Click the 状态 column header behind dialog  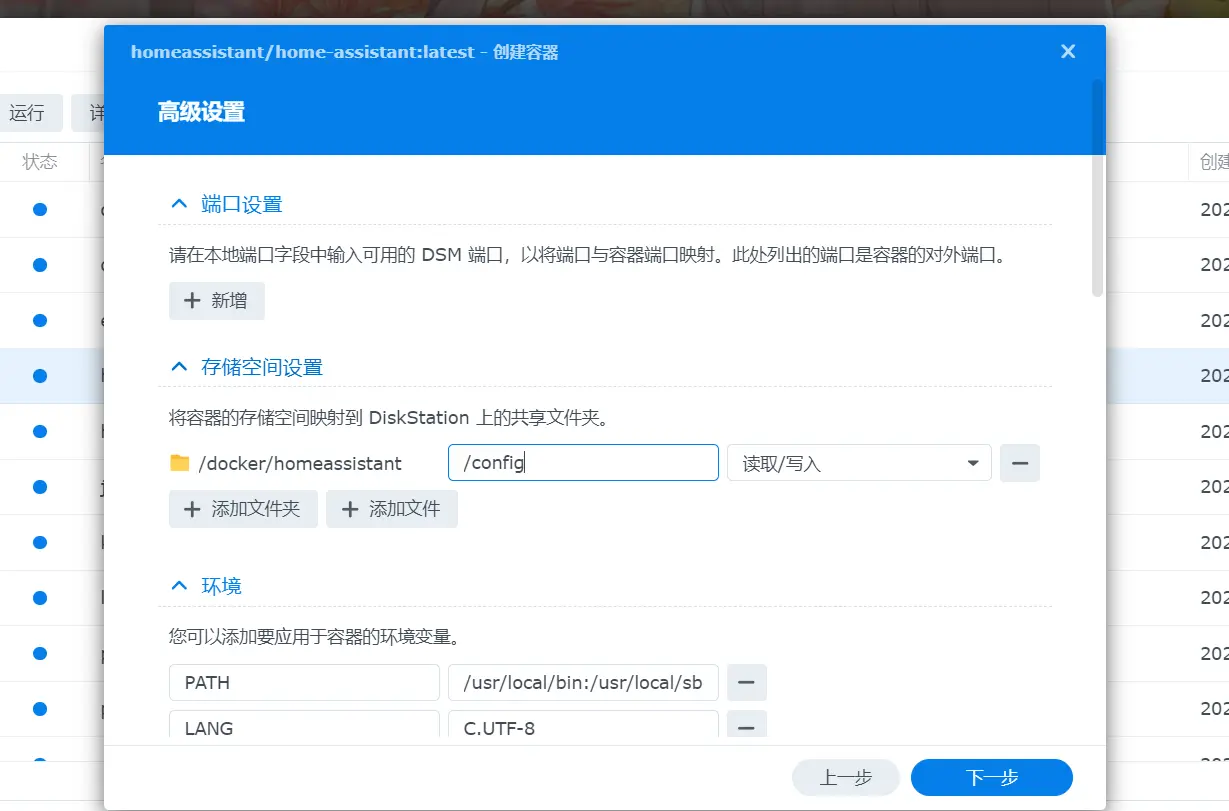40,162
